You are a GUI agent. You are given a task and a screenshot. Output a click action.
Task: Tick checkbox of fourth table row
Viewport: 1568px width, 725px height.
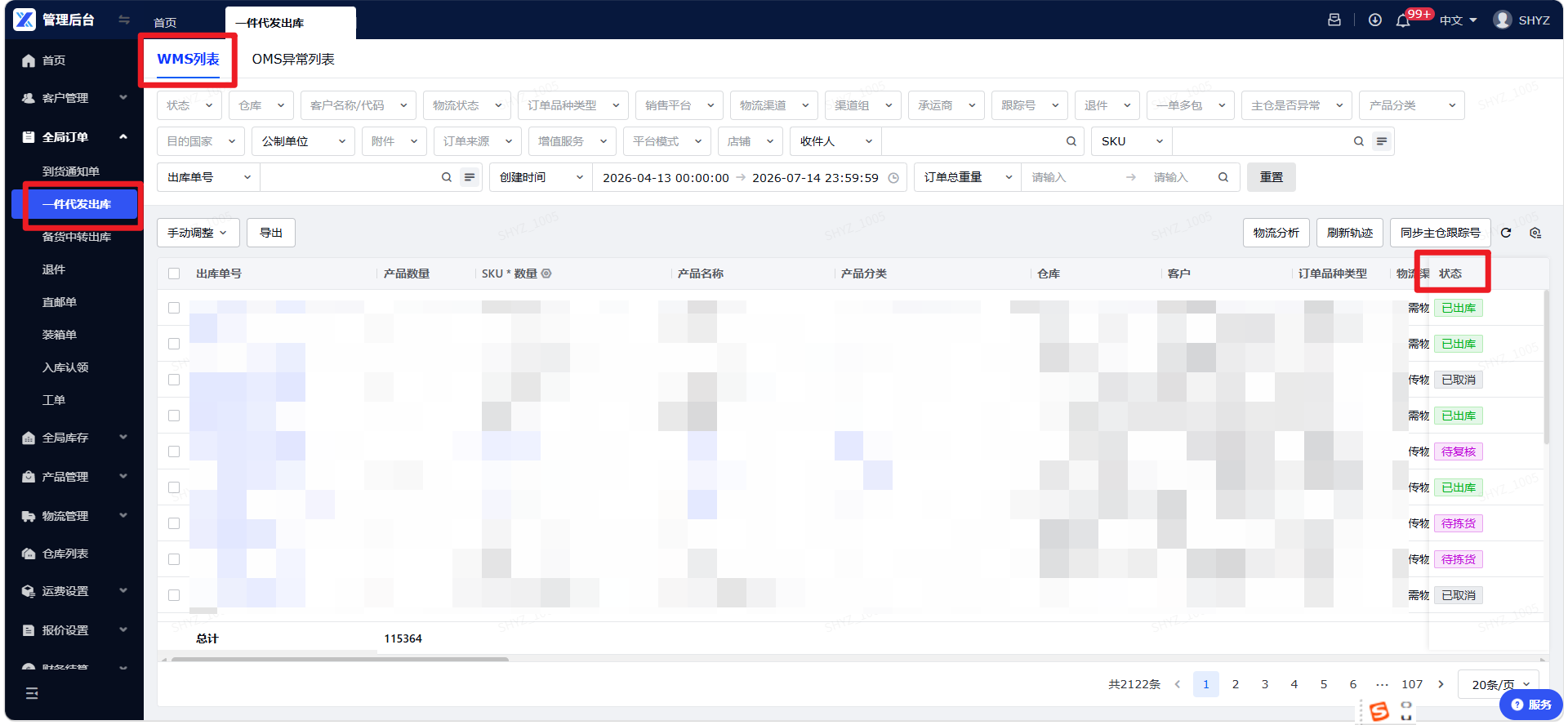174,416
